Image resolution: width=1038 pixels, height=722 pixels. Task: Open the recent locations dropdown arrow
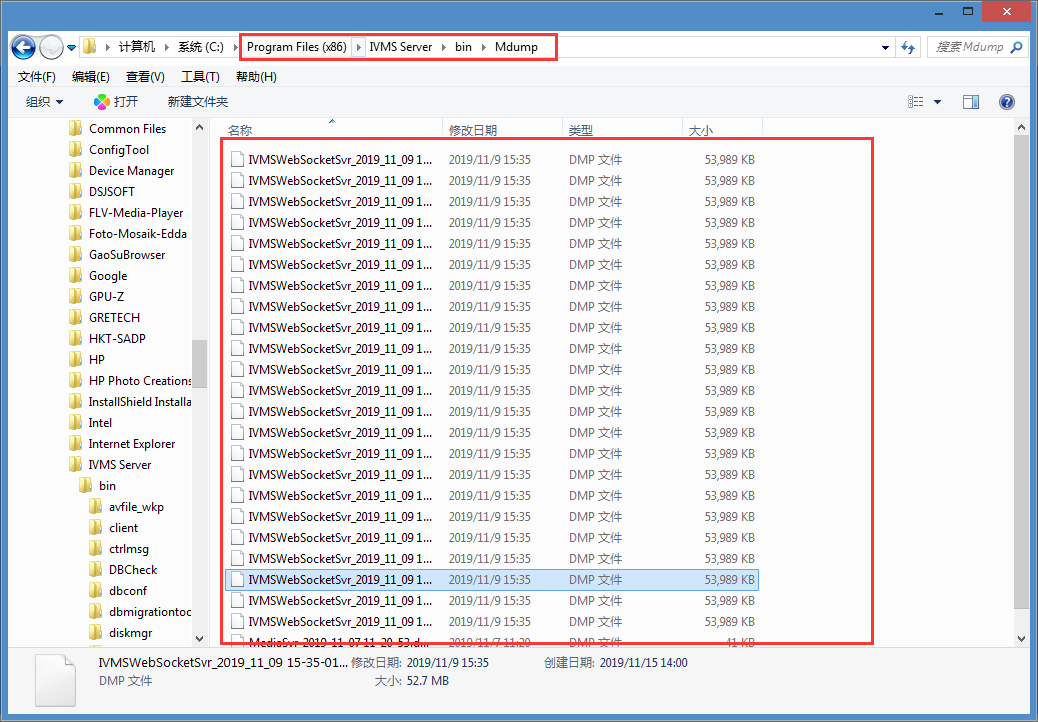(71, 48)
